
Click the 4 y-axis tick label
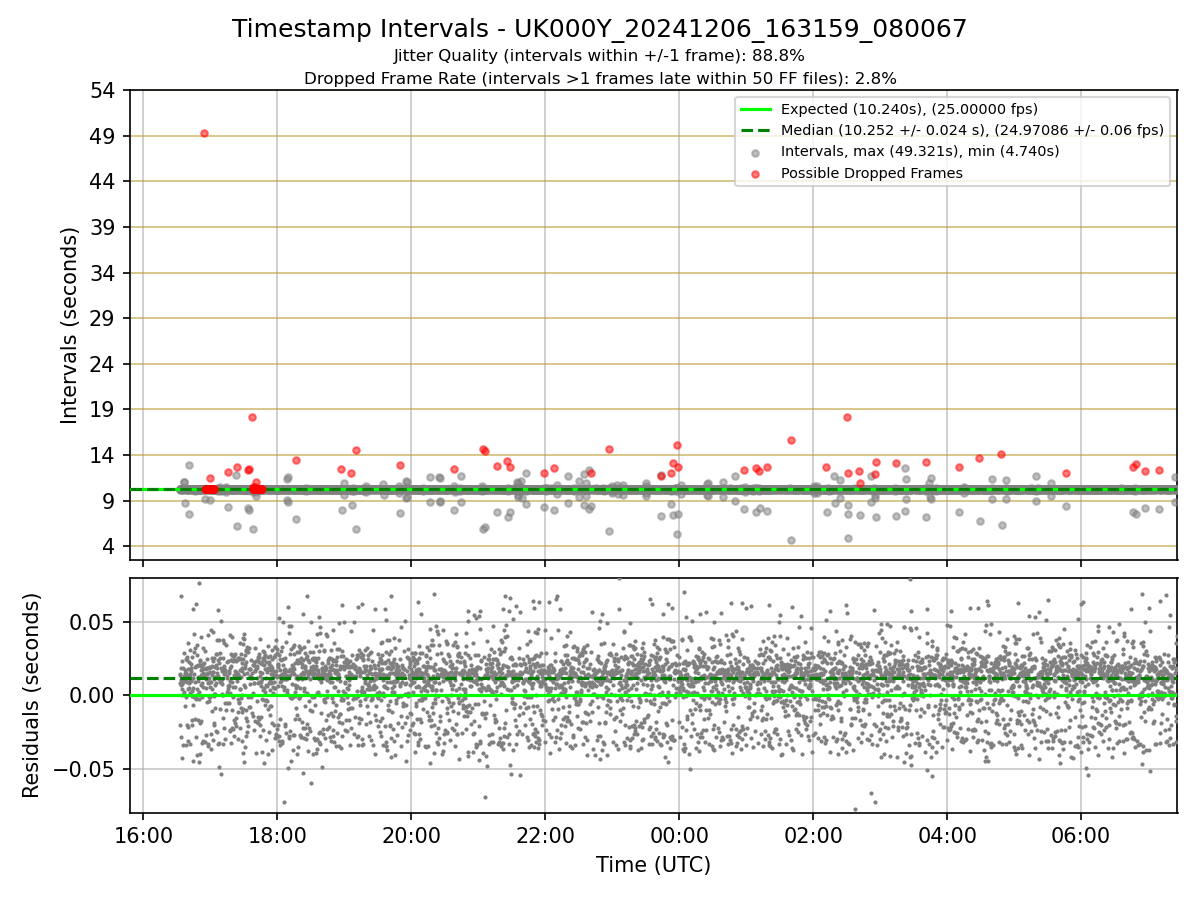point(111,546)
